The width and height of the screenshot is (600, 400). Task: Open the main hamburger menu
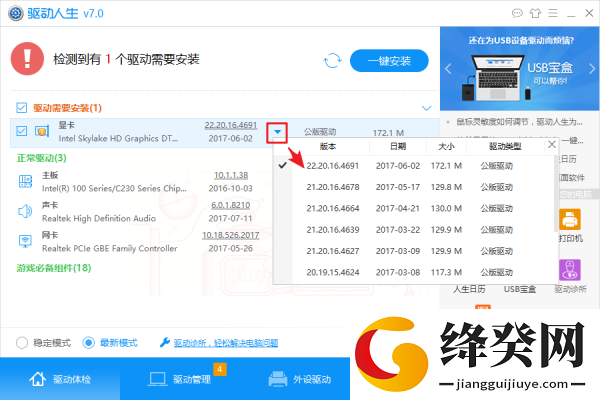coord(553,13)
